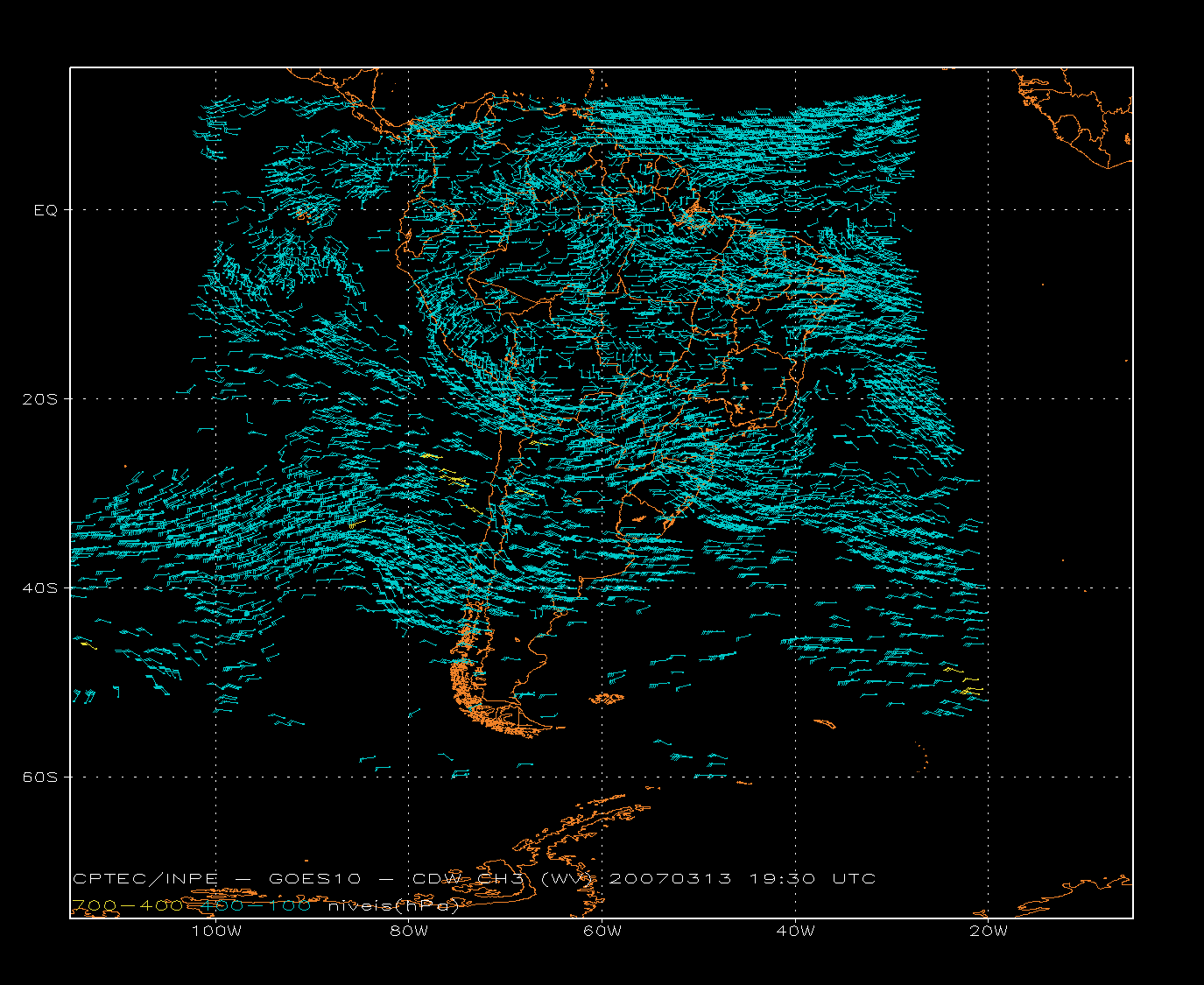Click the GOES10 satellite name text
Viewport: 1204px width, 985px height.
coord(314,879)
